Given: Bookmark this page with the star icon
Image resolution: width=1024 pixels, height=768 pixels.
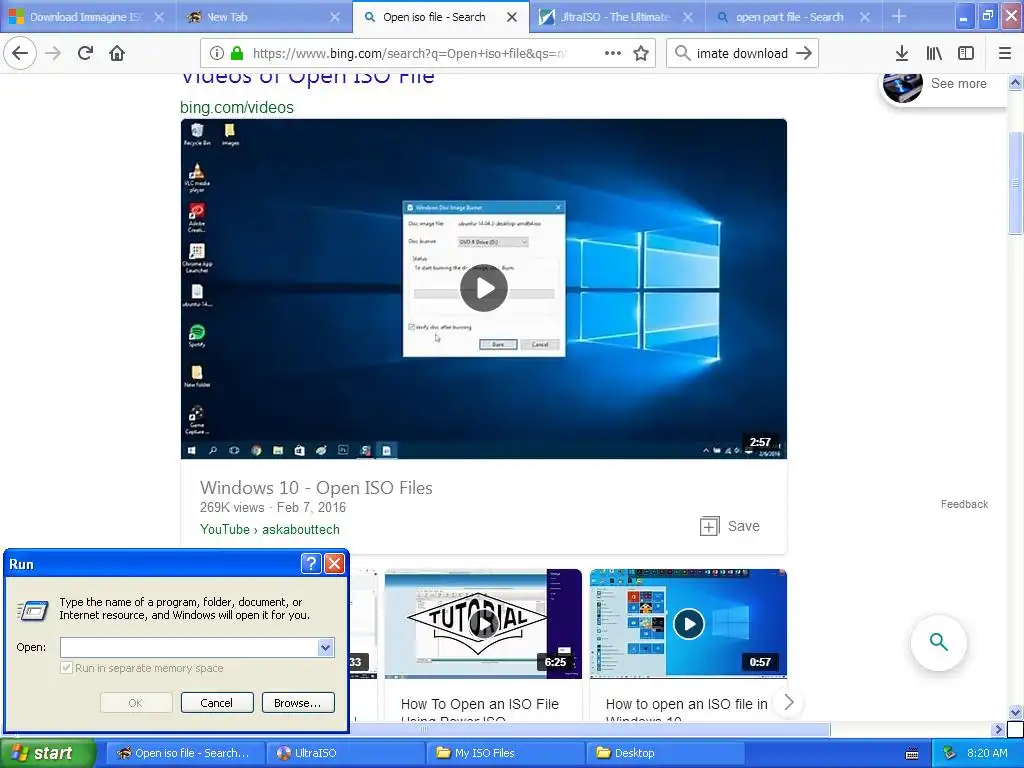Looking at the screenshot, I should point(641,53).
